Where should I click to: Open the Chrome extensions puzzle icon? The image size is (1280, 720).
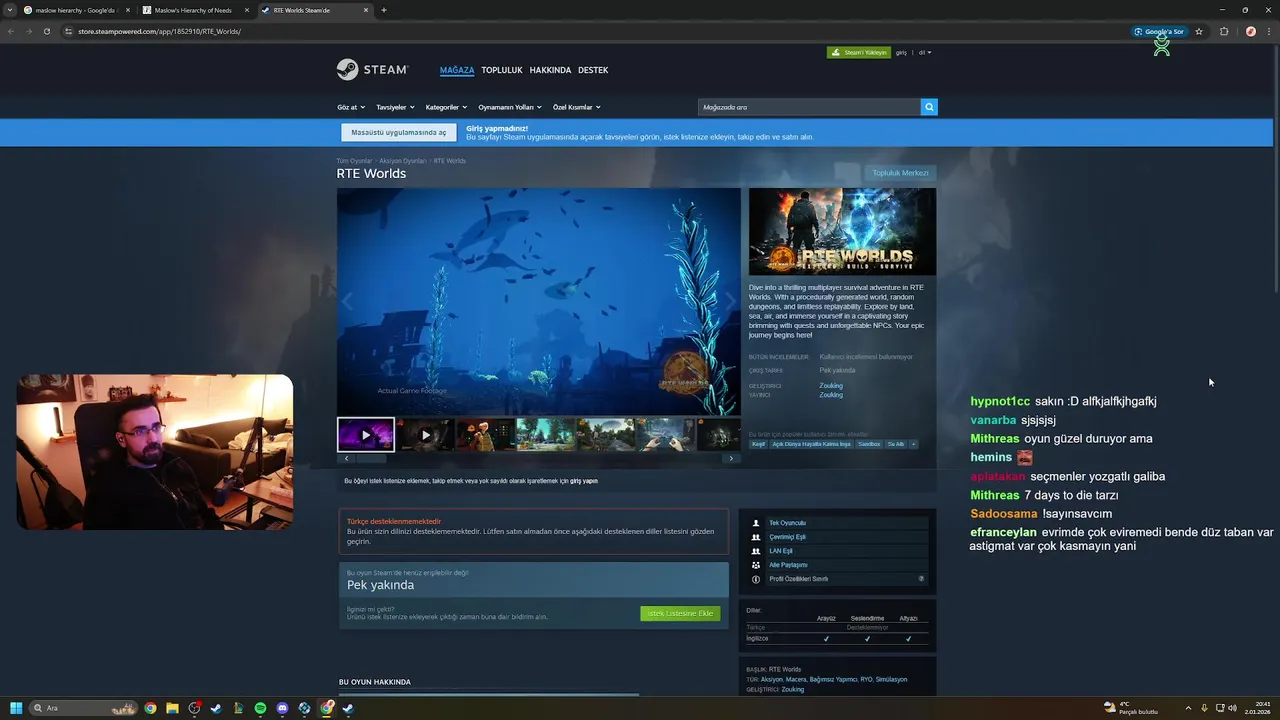(1224, 31)
